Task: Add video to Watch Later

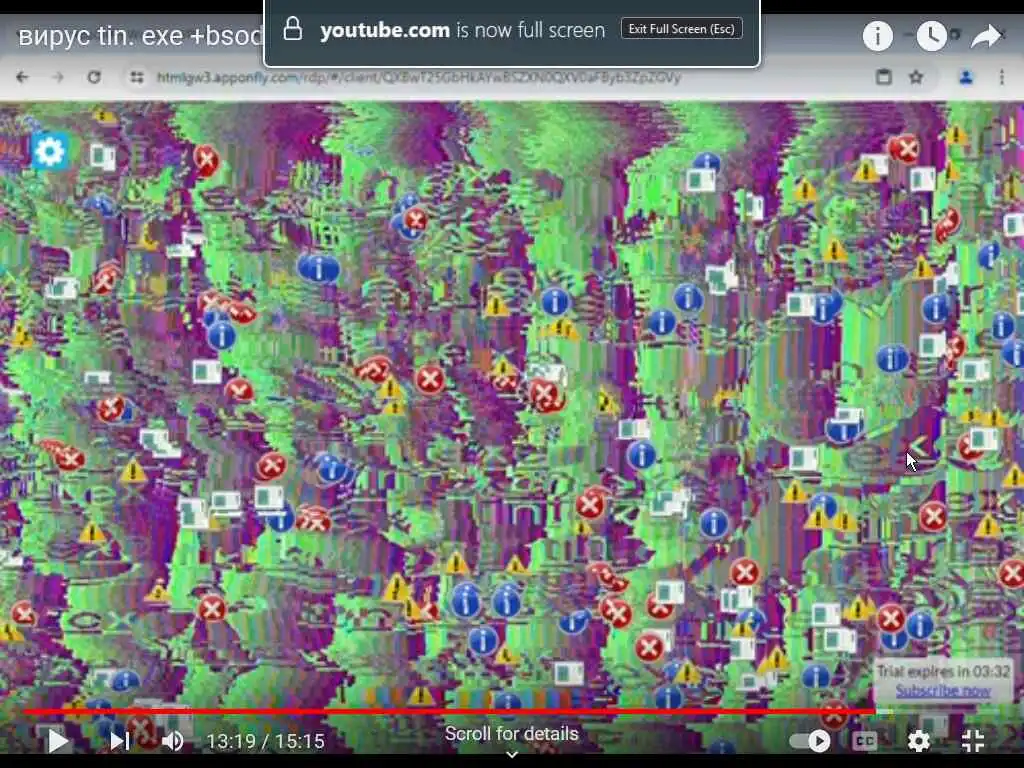Action: pyautogui.click(x=931, y=36)
